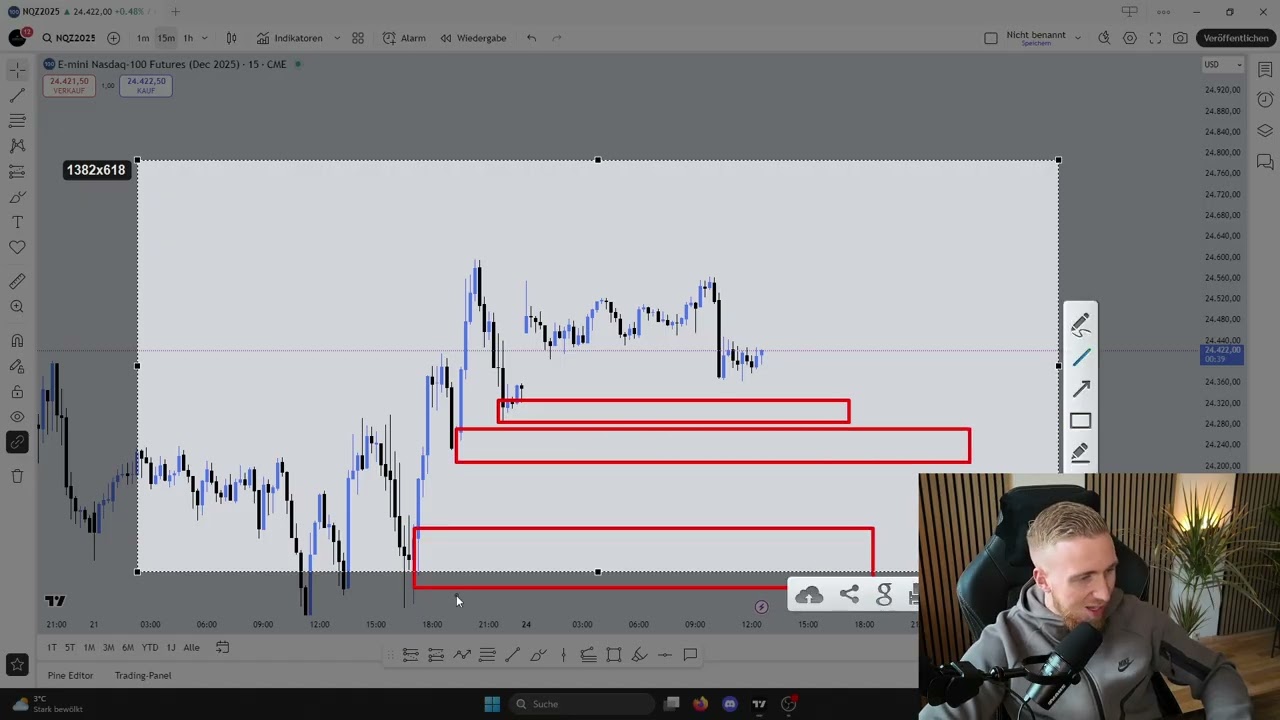Viewport: 1280px width, 720px height.
Task: Upload screenshot via cloud icon
Action: [809, 596]
